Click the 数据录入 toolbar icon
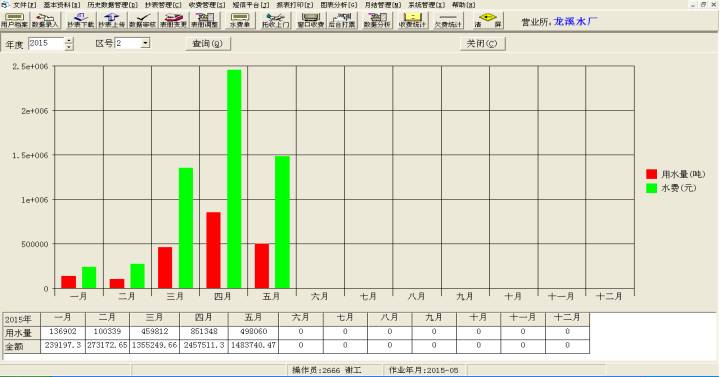Image resolution: width=720 pixels, height=377 pixels. pyautogui.click(x=45, y=21)
